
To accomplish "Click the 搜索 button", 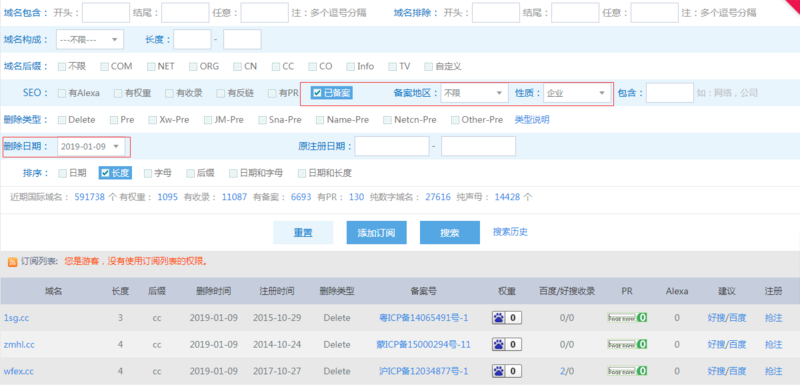I will (x=449, y=233).
